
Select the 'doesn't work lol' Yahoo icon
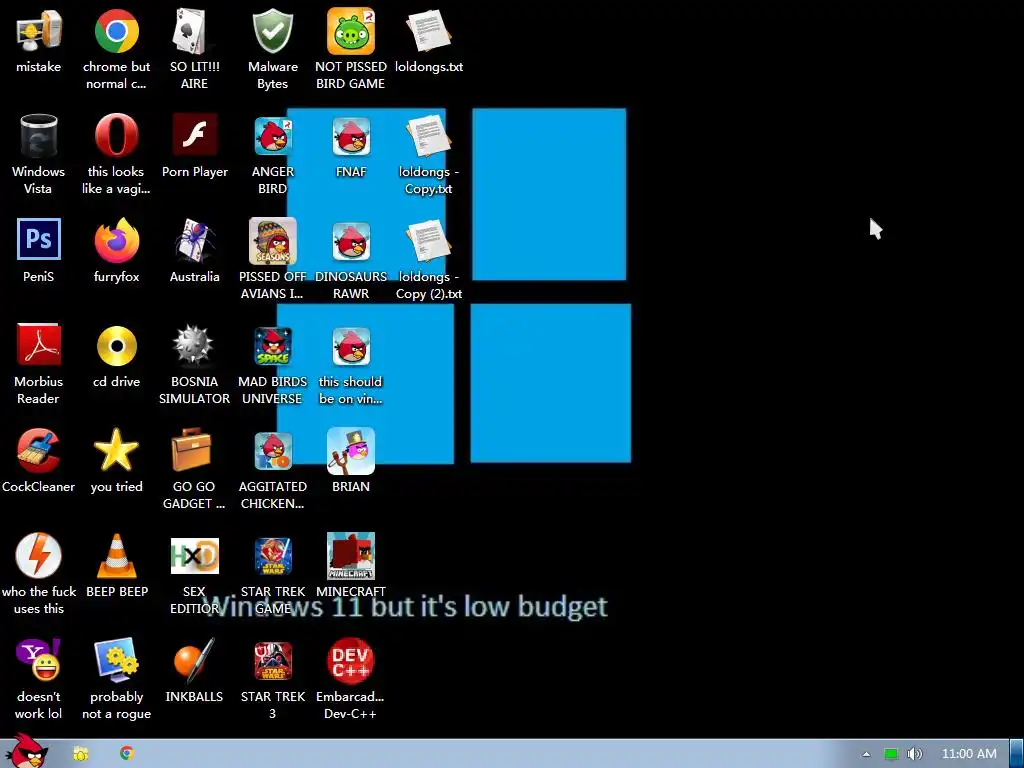pos(39,660)
